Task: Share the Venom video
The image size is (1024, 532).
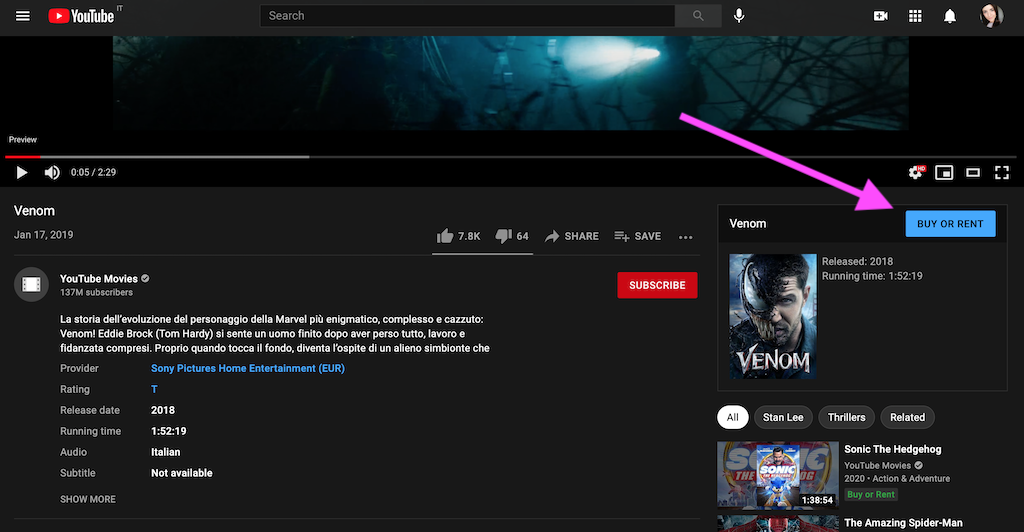Action: click(x=571, y=236)
